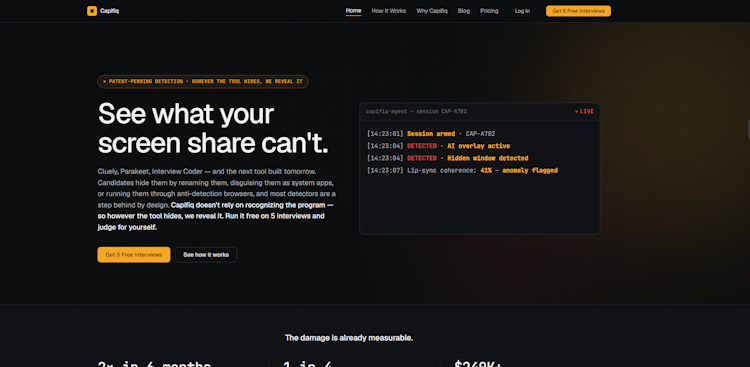Click the page scrollbar thumb

(749, 129)
